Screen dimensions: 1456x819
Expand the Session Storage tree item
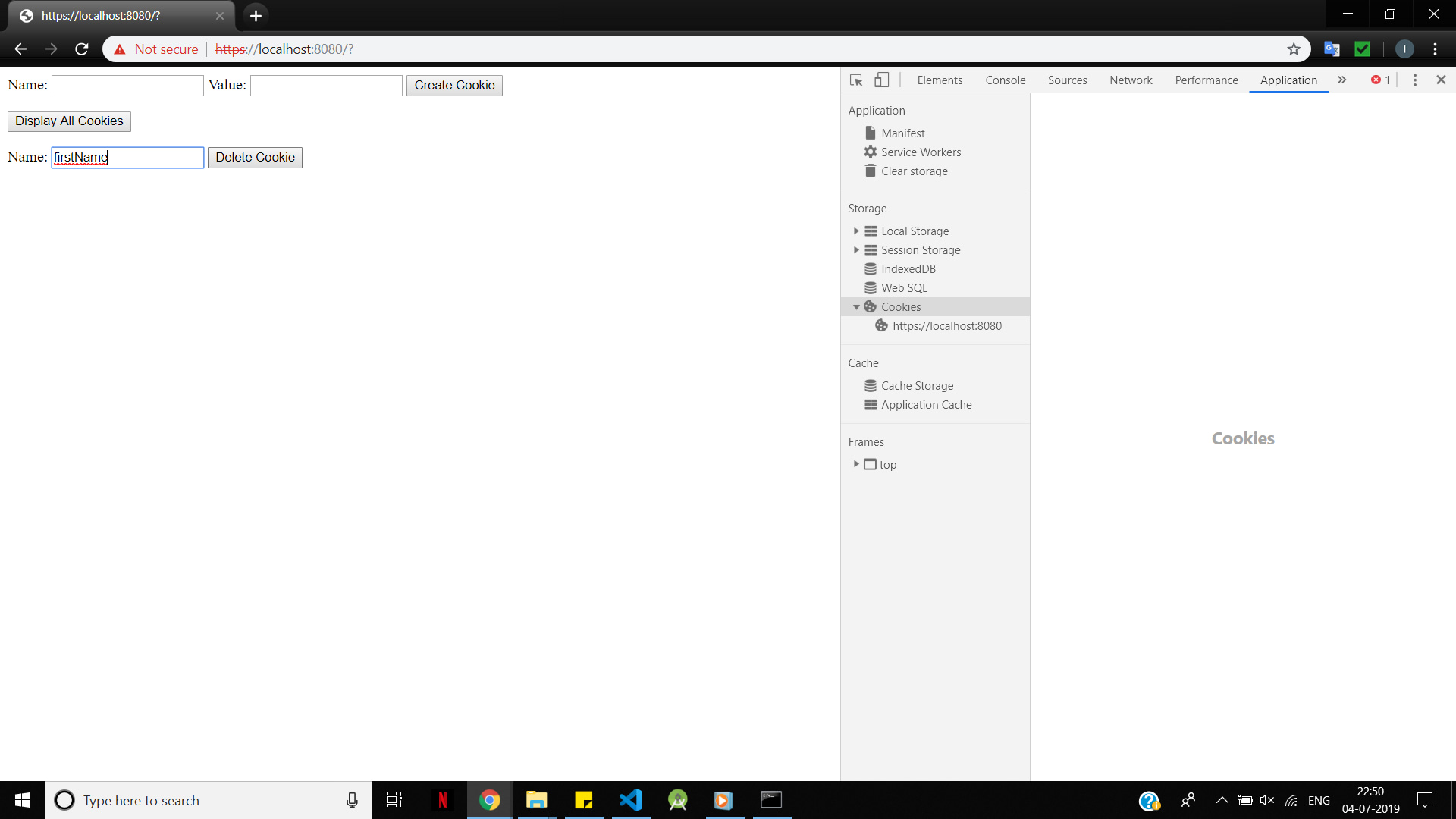(x=856, y=250)
